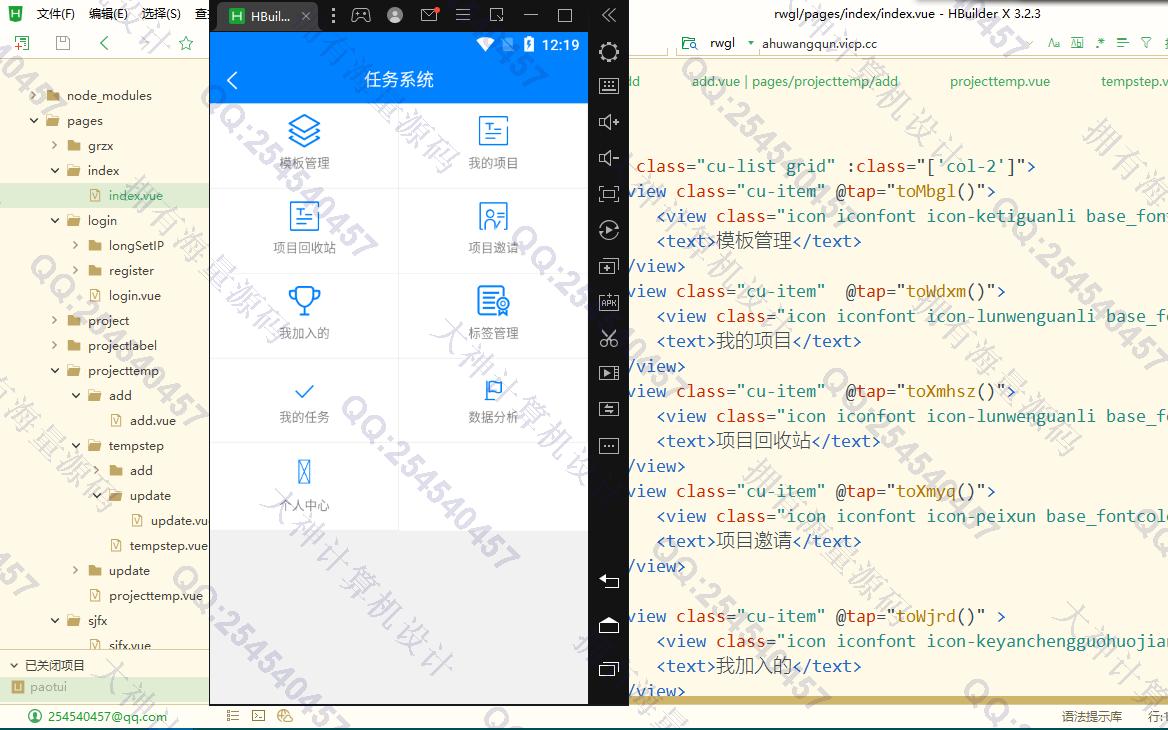
Task: Expand the grzx folder
Action: (x=54, y=145)
